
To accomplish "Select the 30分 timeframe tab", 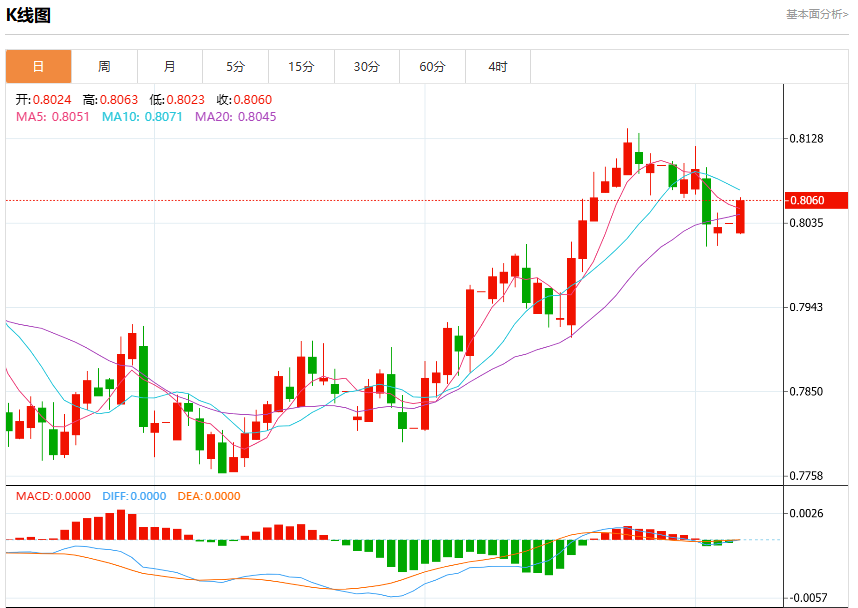I will pyautogui.click(x=367, y=67).
